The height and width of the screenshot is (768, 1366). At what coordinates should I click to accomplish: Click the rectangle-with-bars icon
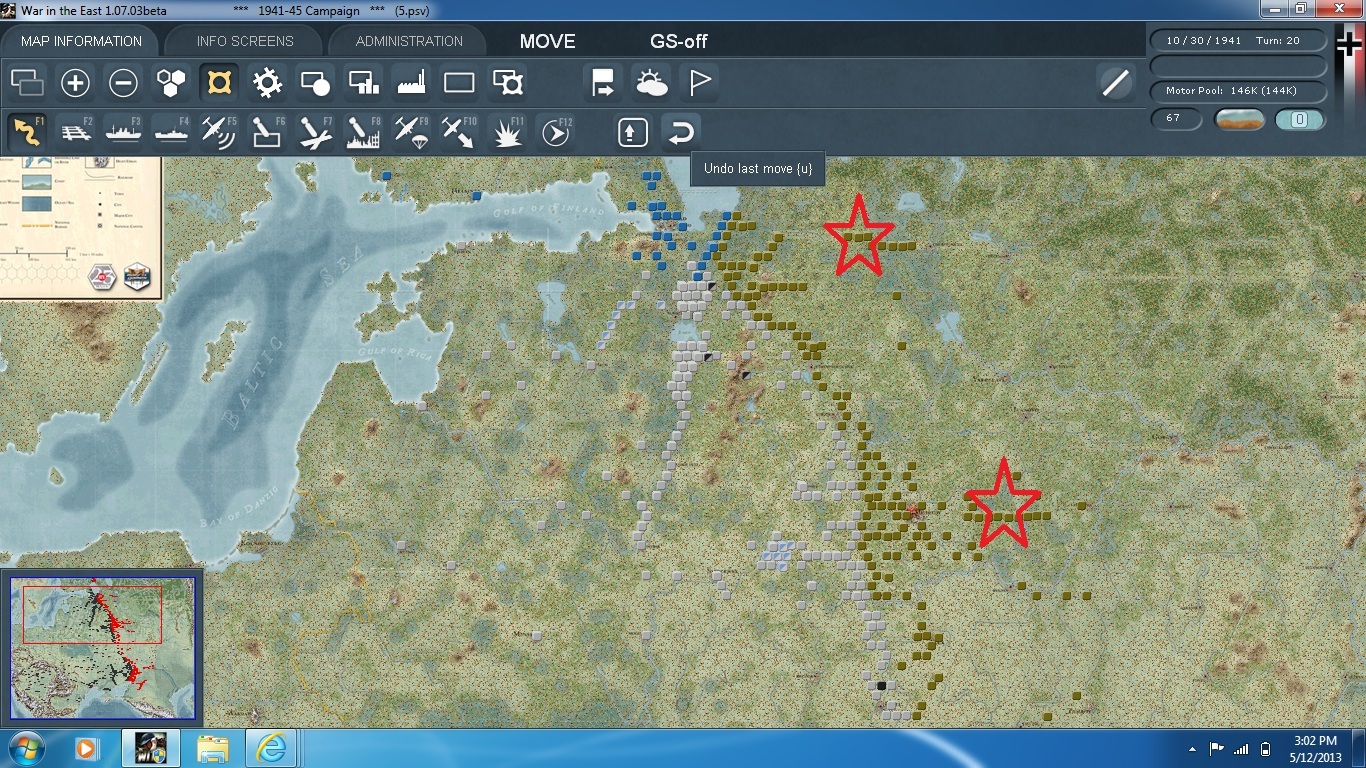[363, 83]
